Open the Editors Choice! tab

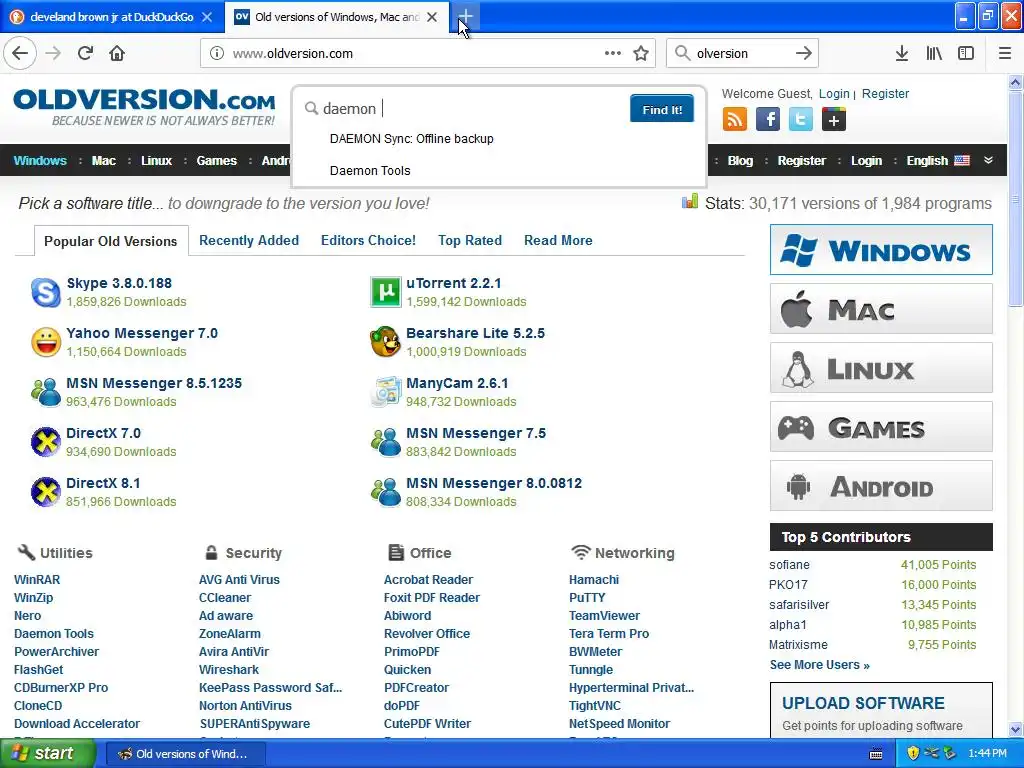pos(368,240)
